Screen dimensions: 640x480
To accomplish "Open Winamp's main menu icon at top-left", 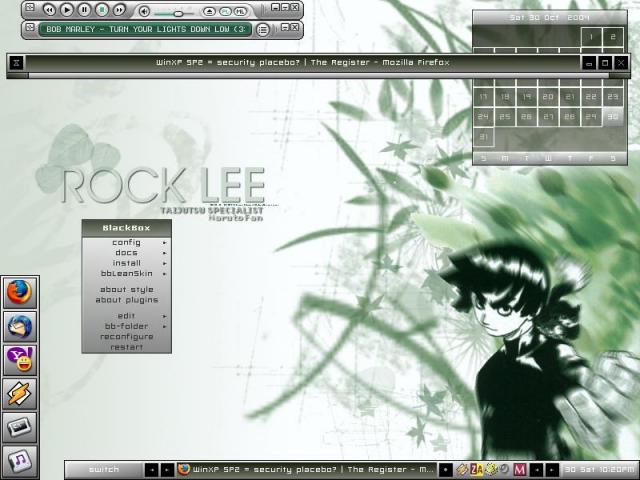I will [x=30, y=7].
